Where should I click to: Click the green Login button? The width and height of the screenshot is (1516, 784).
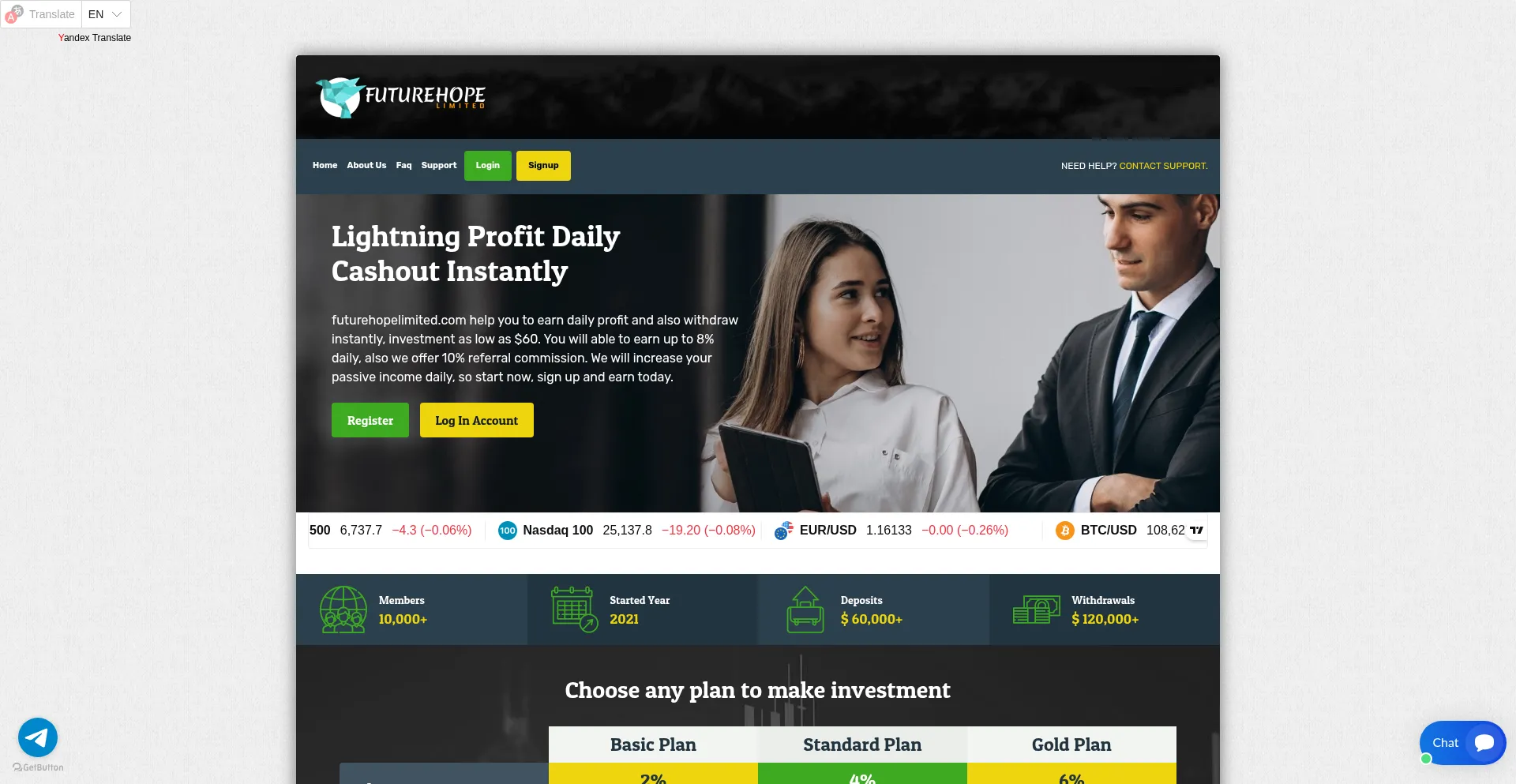tap(487, 166)
